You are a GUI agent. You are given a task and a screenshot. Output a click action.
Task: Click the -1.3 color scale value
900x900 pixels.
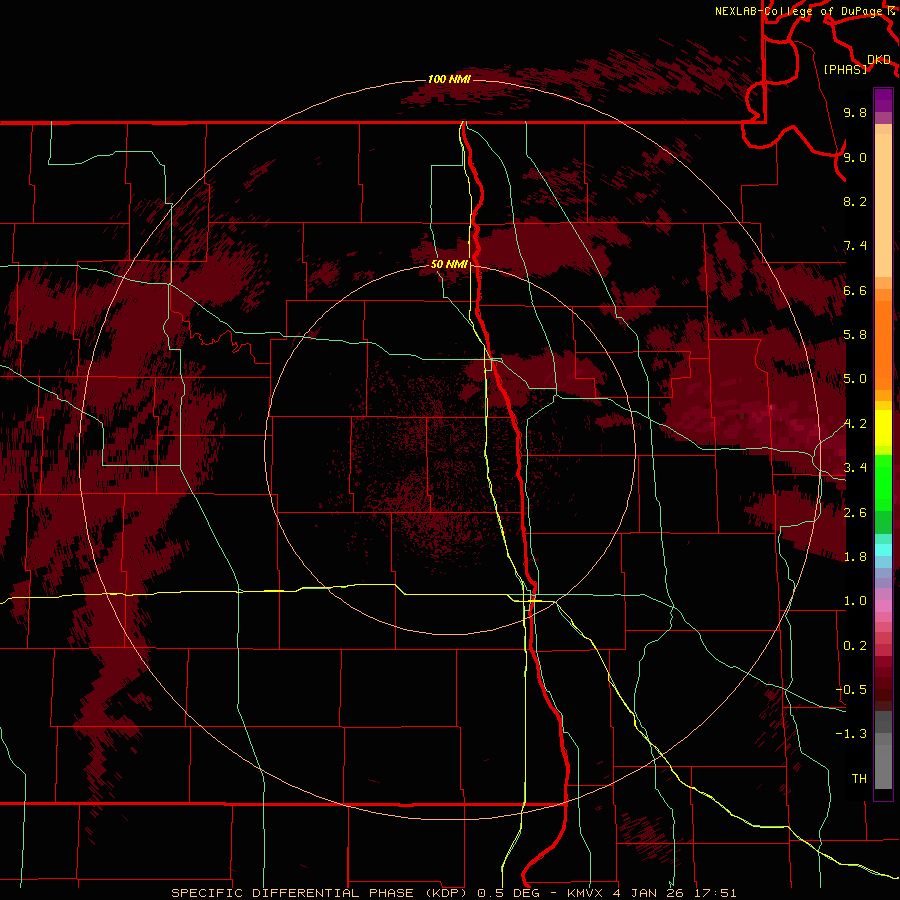(851, 734)
